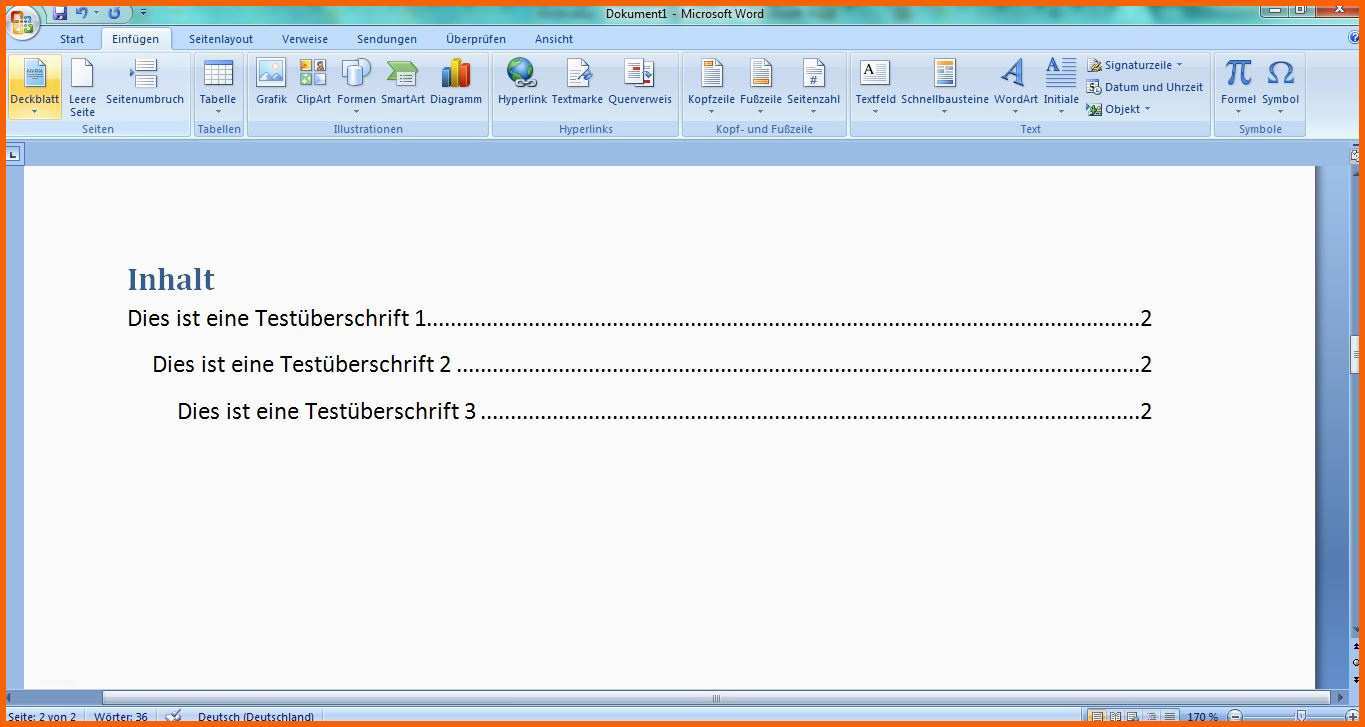The width and height of the screenshot is (1365, 727).
Task: Open the Kopfzeile header dropdown
Action: pos(711,87)
